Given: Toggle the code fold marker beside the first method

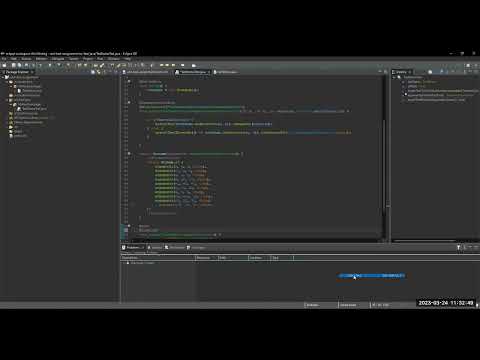Looking at the screenshot, I should (x=129, y=81).
